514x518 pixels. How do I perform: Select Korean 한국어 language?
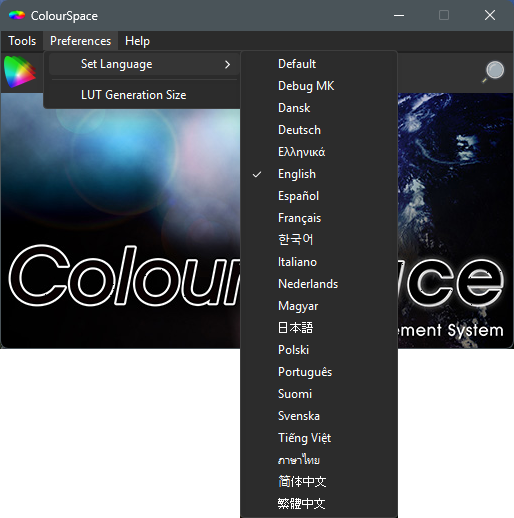pyautogui.click(x=319, y=240)
